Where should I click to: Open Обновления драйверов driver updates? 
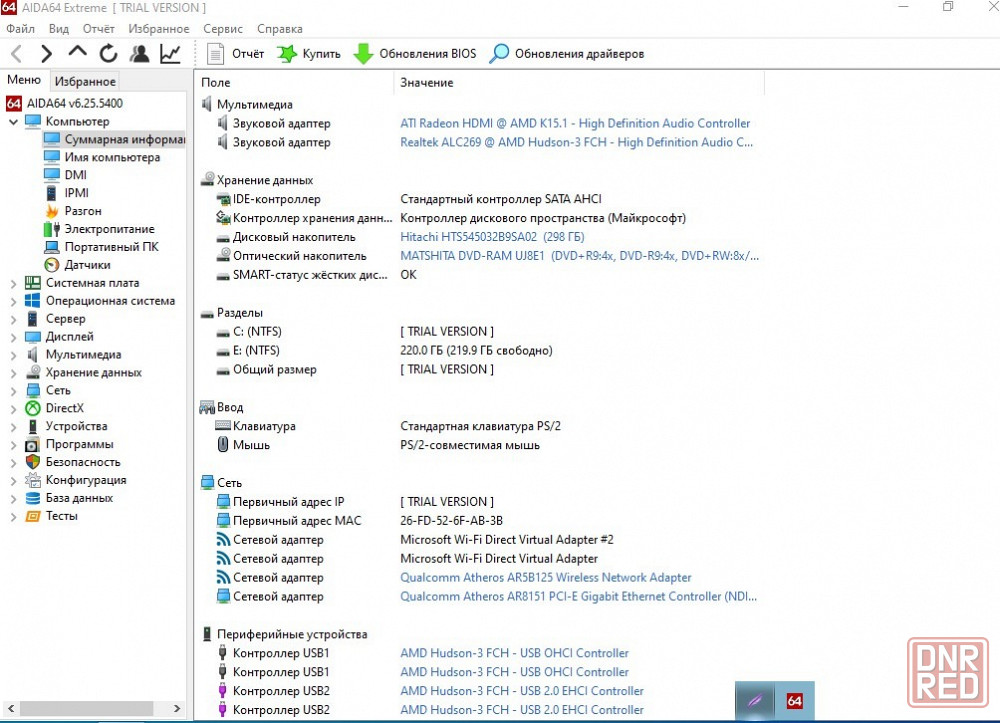click(566, 53)
